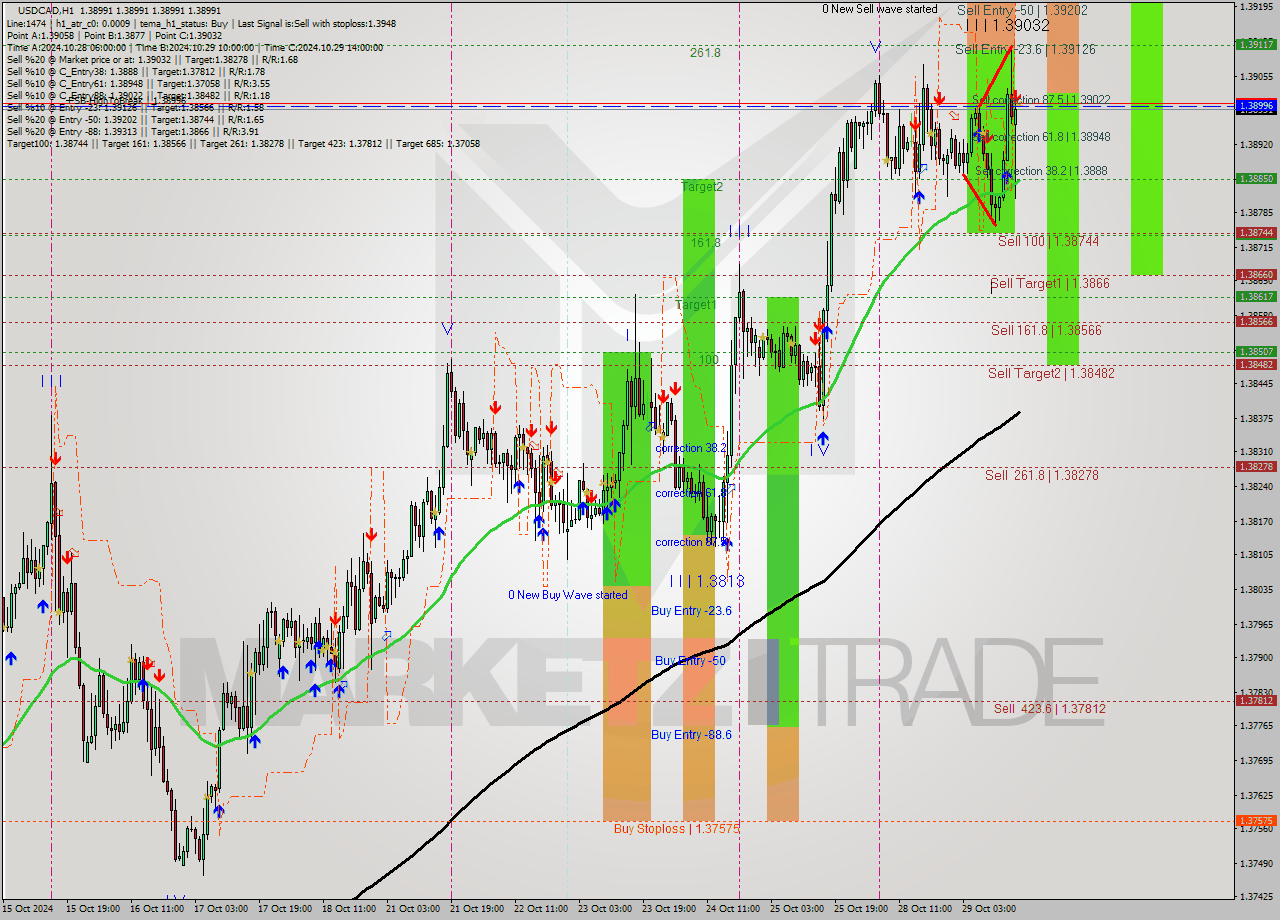Screen dimensions: 1280x920
Task: Click the green 1.38850 price axis tag
Action: (1256, 178)
